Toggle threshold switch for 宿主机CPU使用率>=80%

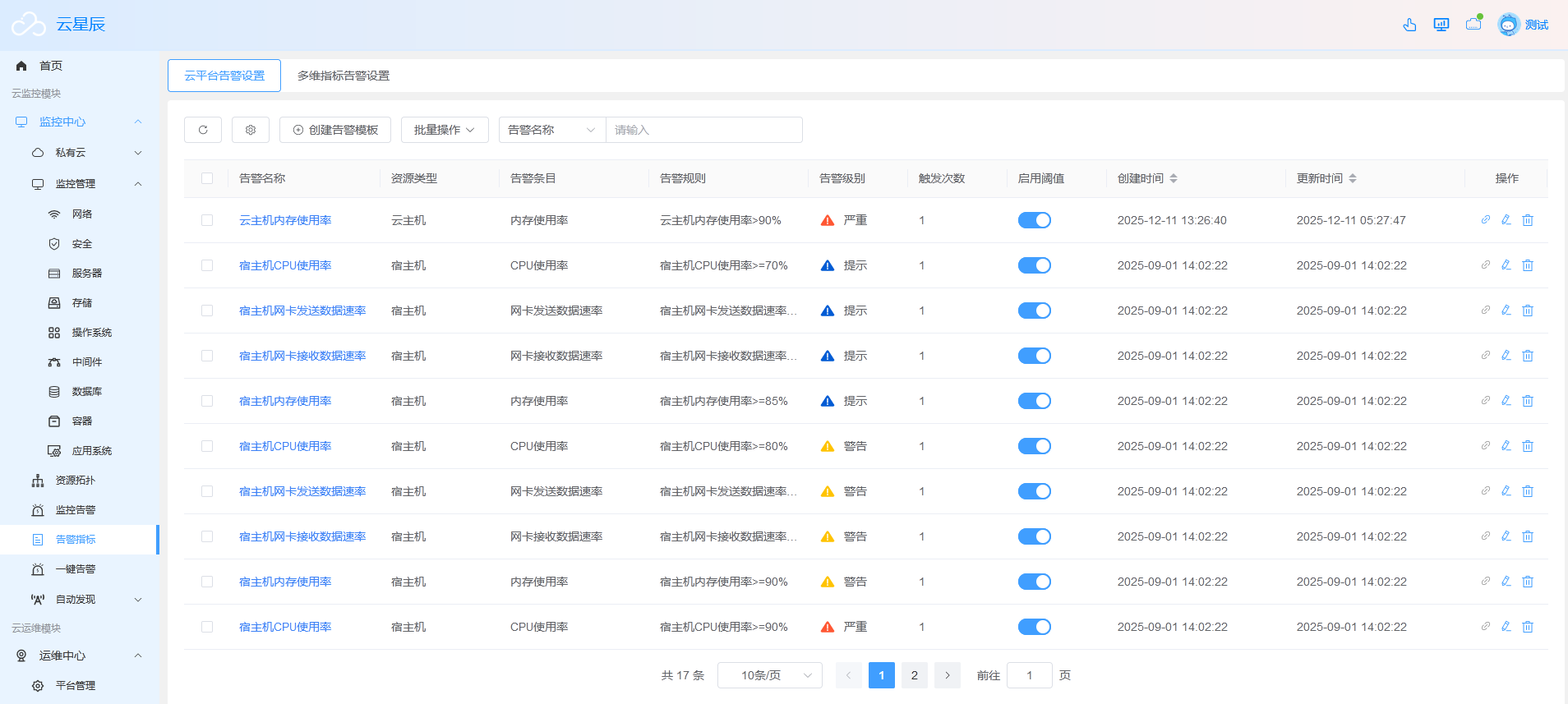coord(1035,446)
